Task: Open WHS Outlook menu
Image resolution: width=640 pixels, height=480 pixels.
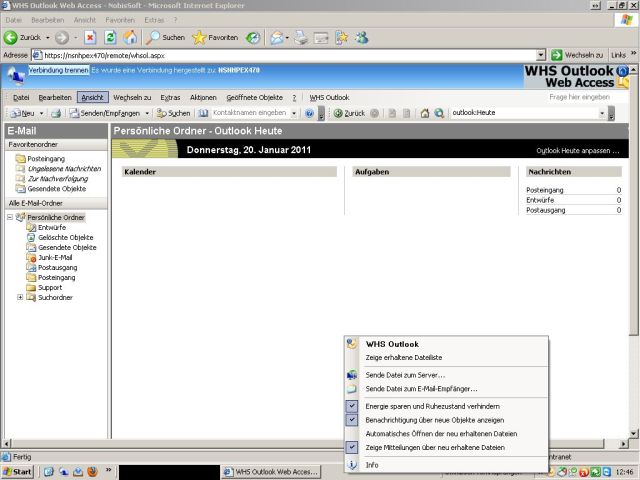Action: click(x=329, y=98)
